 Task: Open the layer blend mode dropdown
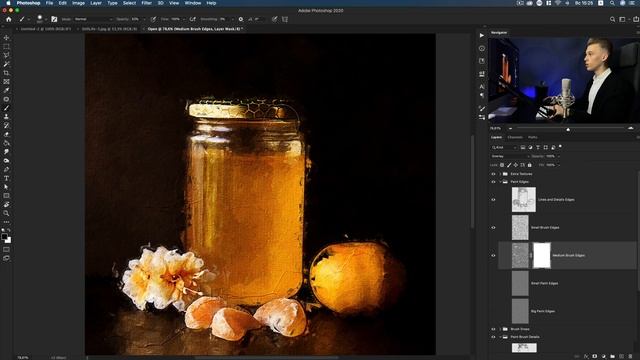[x=510, y=156]
